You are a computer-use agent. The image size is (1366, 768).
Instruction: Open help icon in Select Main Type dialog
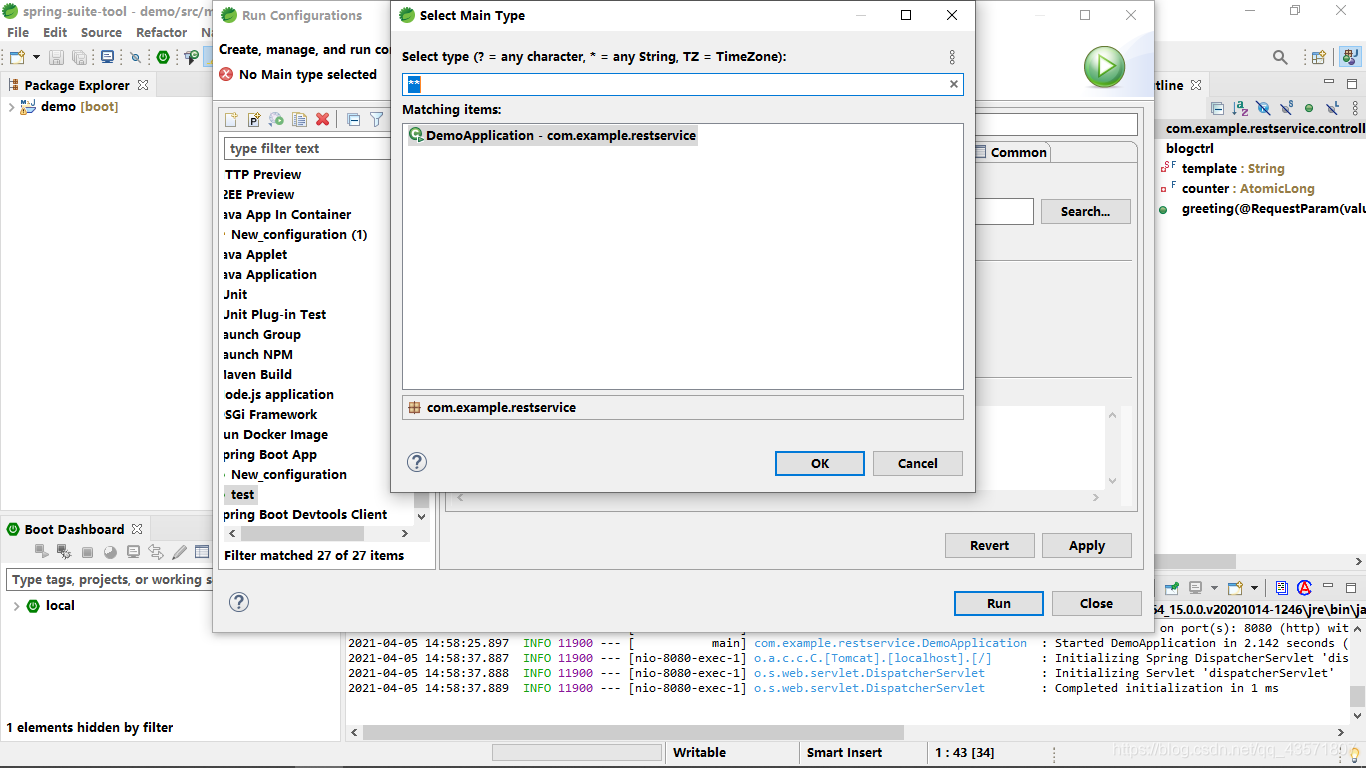[417, 462]
